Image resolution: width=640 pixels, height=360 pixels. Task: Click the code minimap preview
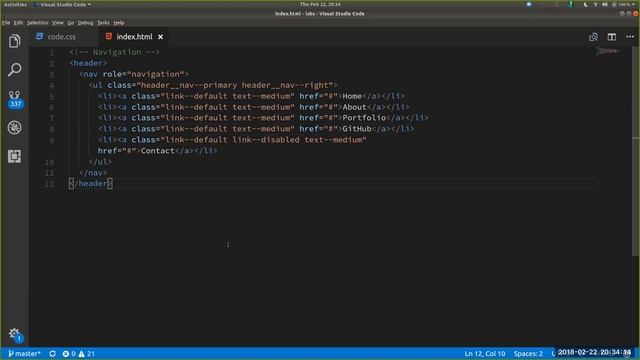(608, 51)
